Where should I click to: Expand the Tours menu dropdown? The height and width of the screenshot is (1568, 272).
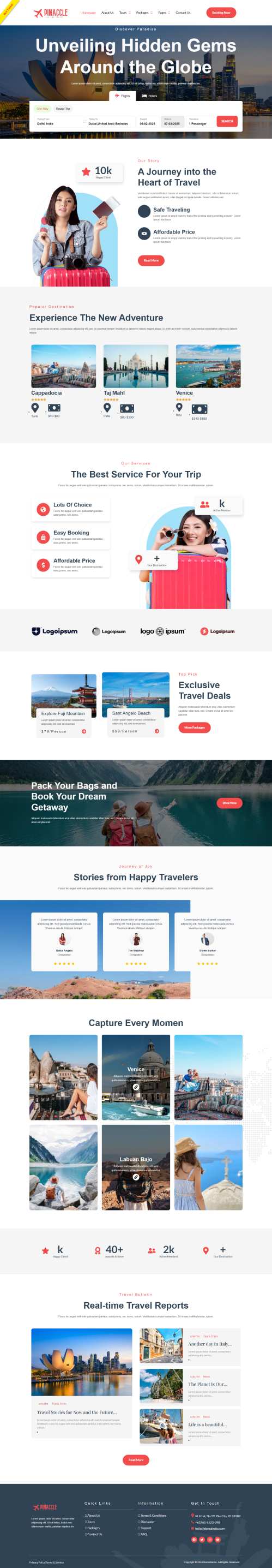(x=125, y=13)
